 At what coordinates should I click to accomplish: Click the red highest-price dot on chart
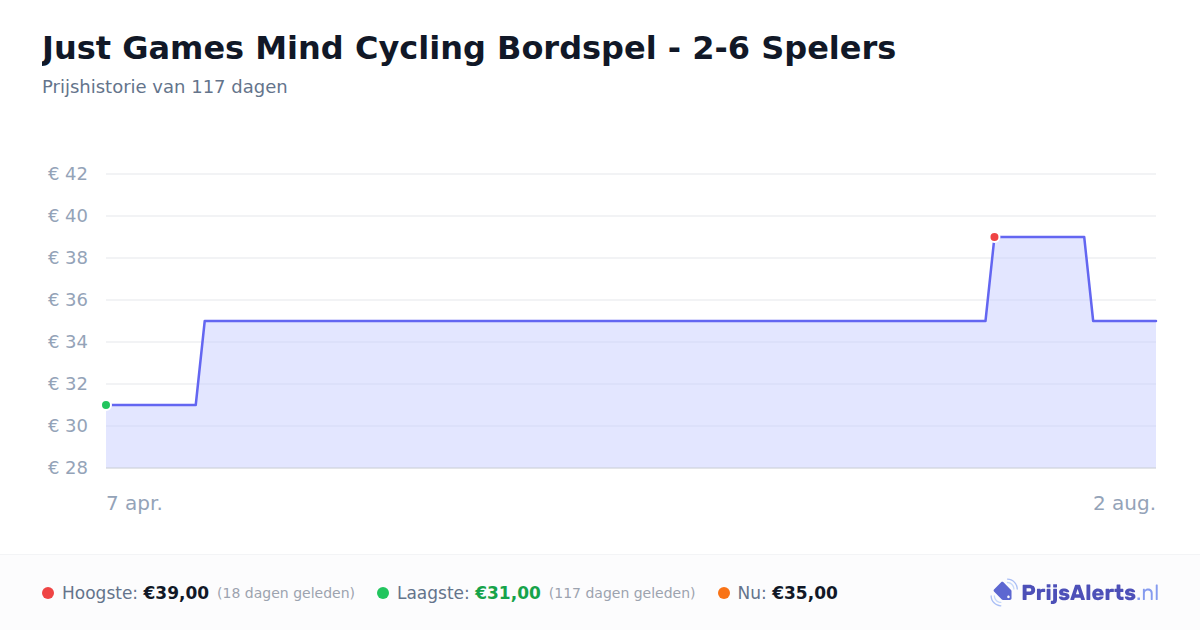click(994, 237)
